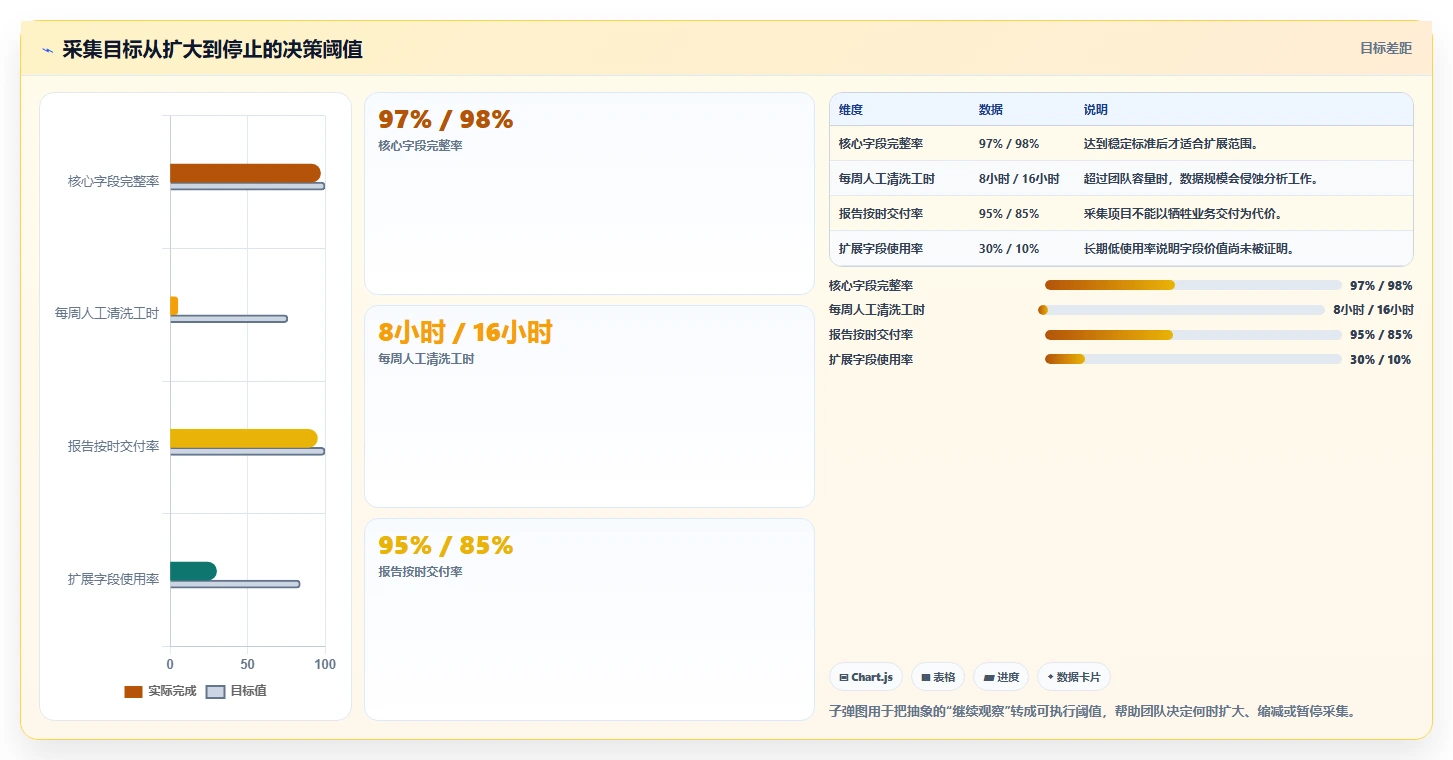
Task: Click the Chart.js chip
Action: (866, 677)
